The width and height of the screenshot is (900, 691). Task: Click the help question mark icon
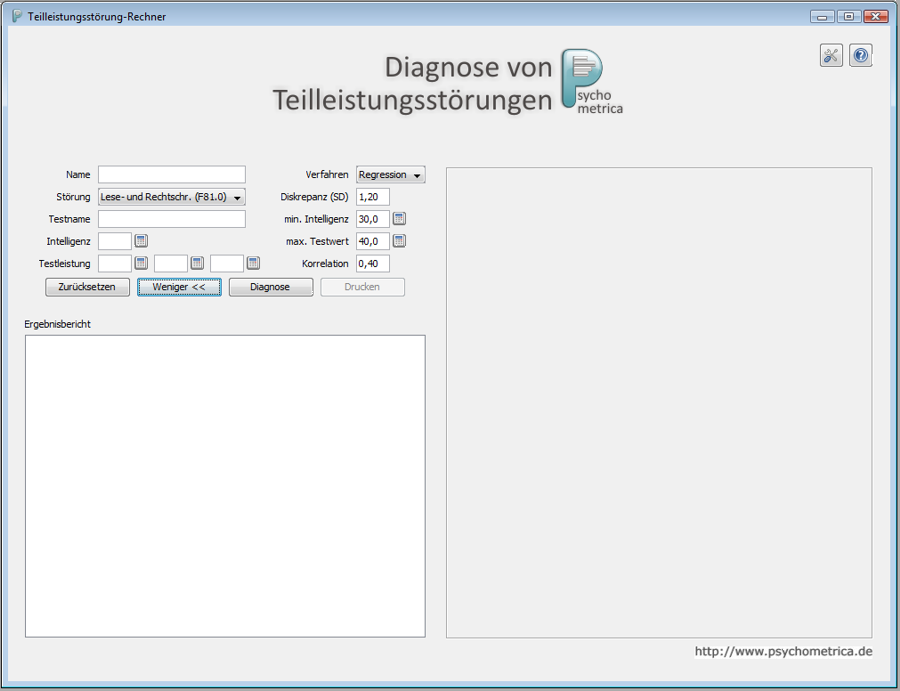pyautogui.click(x=860, y=56)
